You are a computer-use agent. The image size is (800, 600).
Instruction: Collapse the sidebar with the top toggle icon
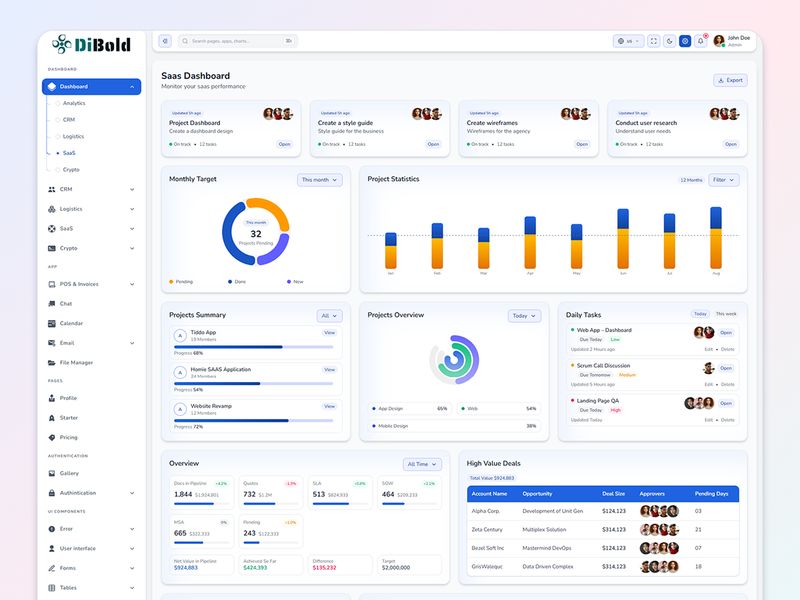[165, 41]
